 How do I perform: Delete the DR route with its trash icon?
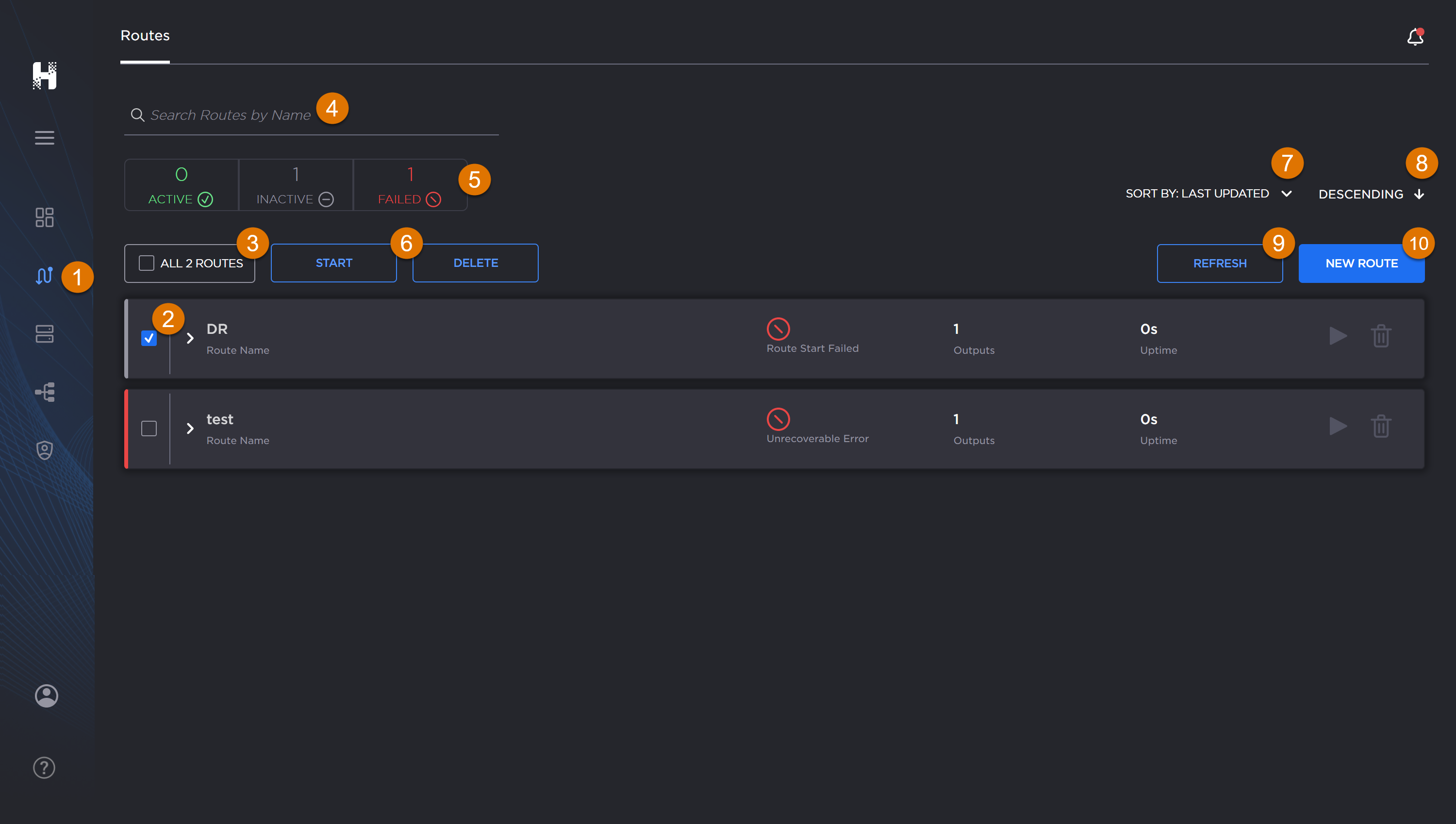coord(1381,335)
